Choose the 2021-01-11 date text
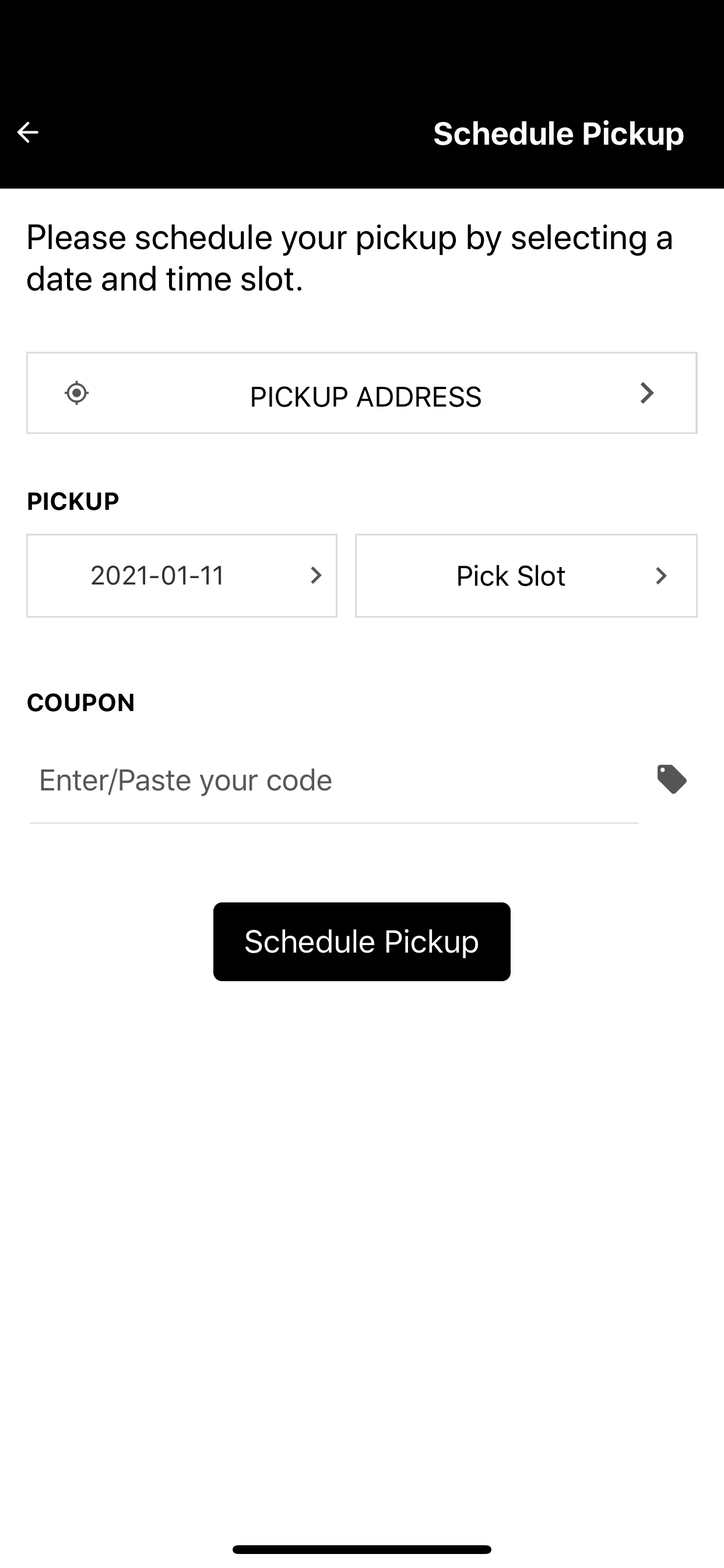The height and width of the screenshot is (1568, 724). pos(157,575)
